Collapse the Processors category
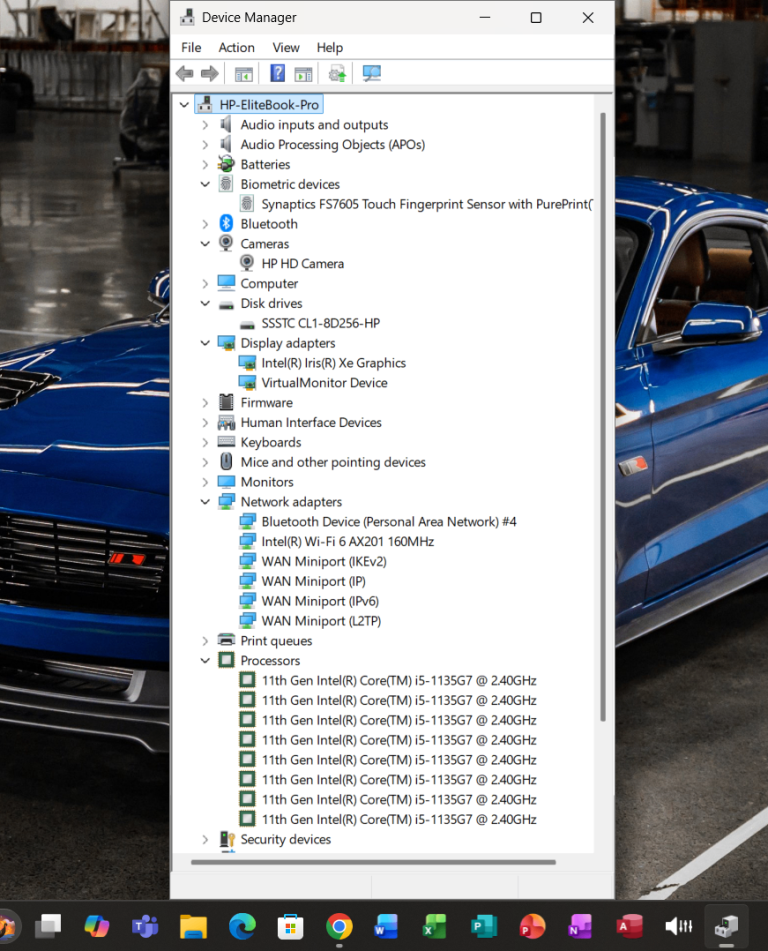 coord(205,661)
